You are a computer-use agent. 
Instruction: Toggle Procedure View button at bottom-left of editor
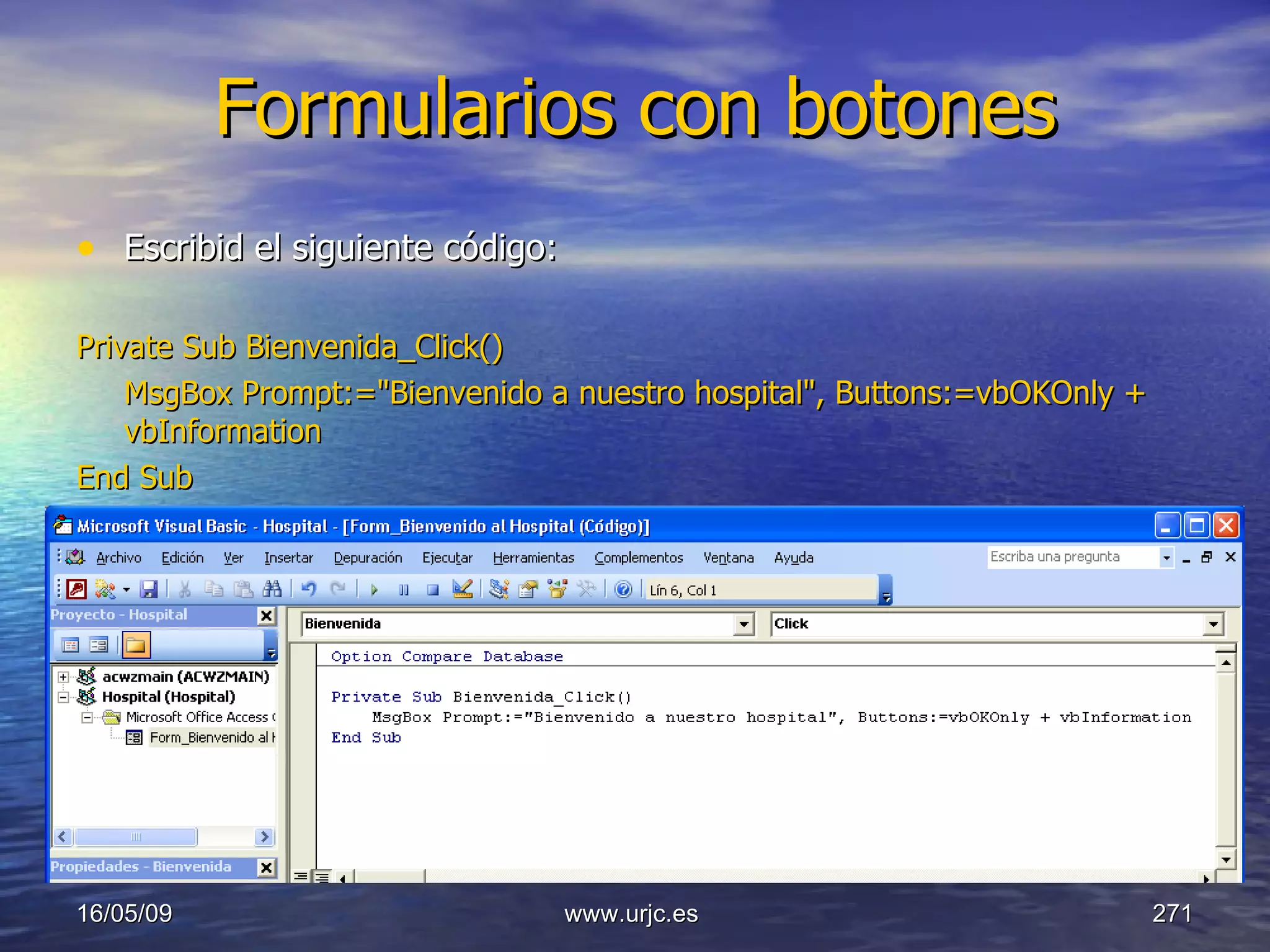tap(301, 876)
